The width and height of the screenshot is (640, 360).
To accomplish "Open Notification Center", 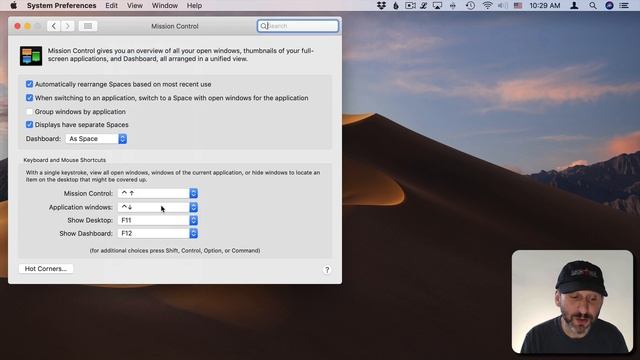I will (624, 6).
